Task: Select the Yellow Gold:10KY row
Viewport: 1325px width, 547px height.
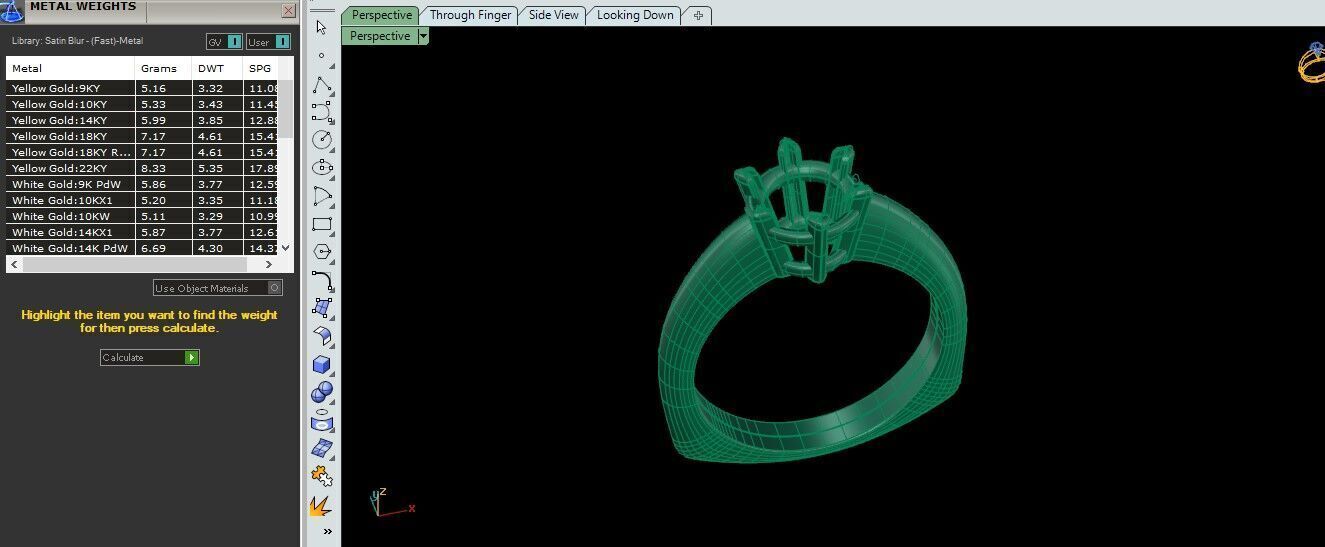Action: pos(142,104)
